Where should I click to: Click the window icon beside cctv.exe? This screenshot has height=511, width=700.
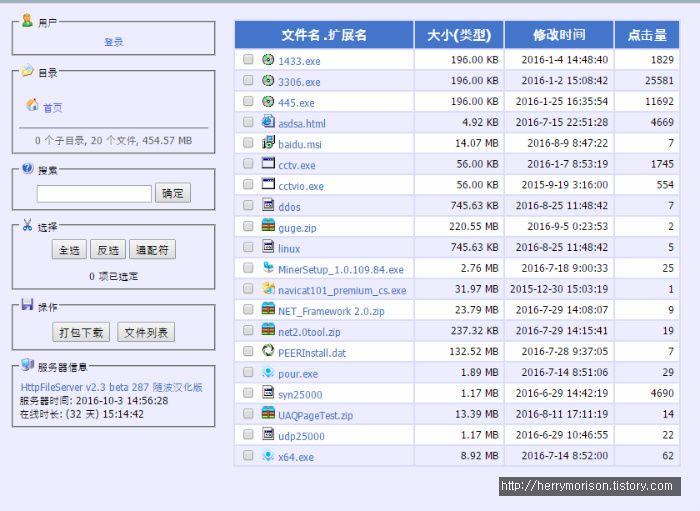coord(268,163)
